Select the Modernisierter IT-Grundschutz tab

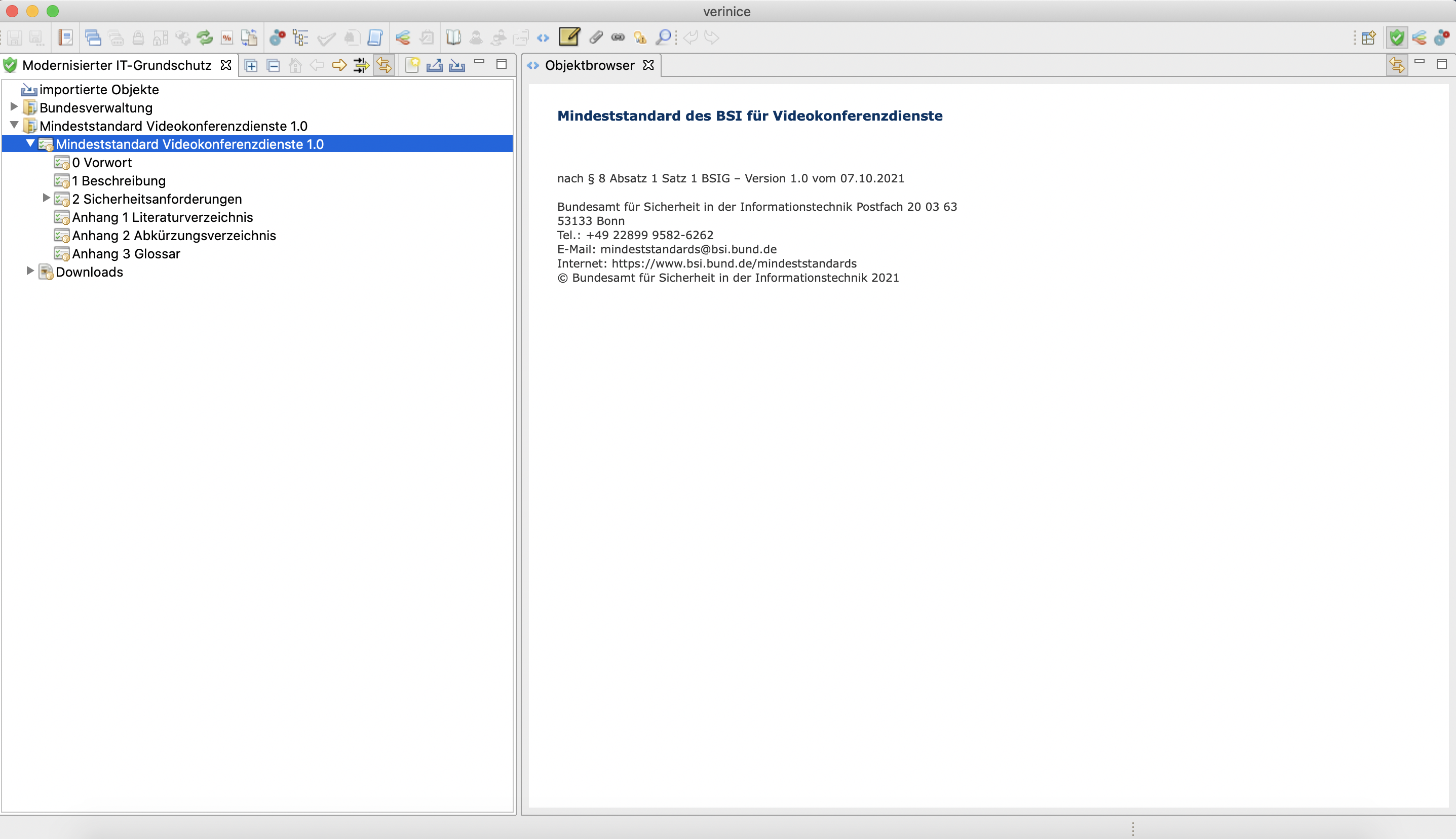click(117, 66)
